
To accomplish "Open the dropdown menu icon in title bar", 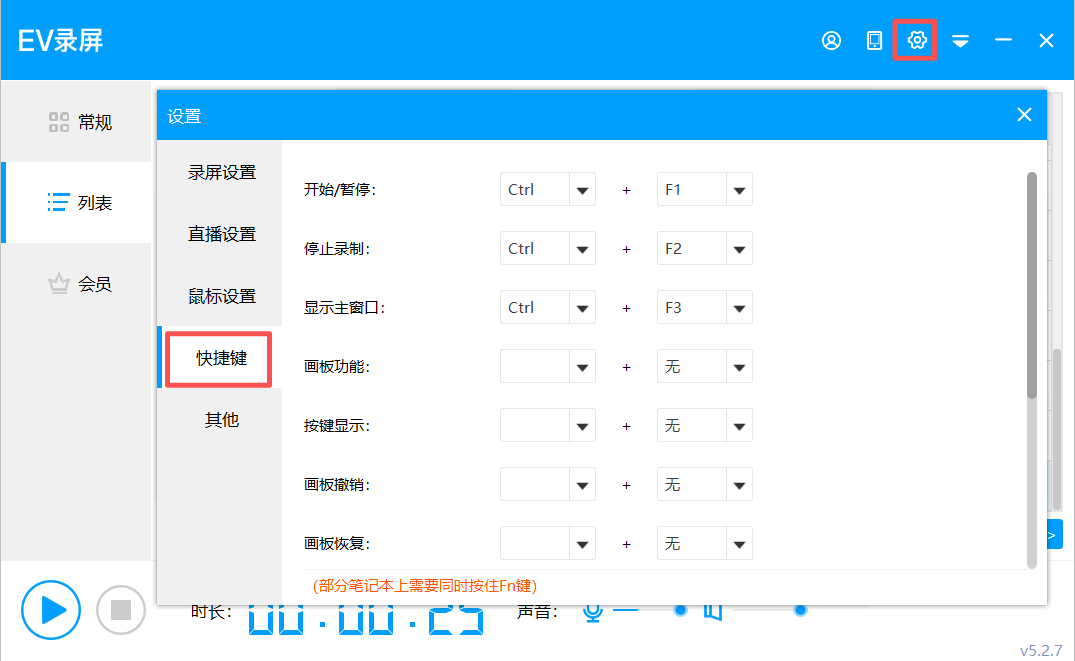I will [960, 41].
